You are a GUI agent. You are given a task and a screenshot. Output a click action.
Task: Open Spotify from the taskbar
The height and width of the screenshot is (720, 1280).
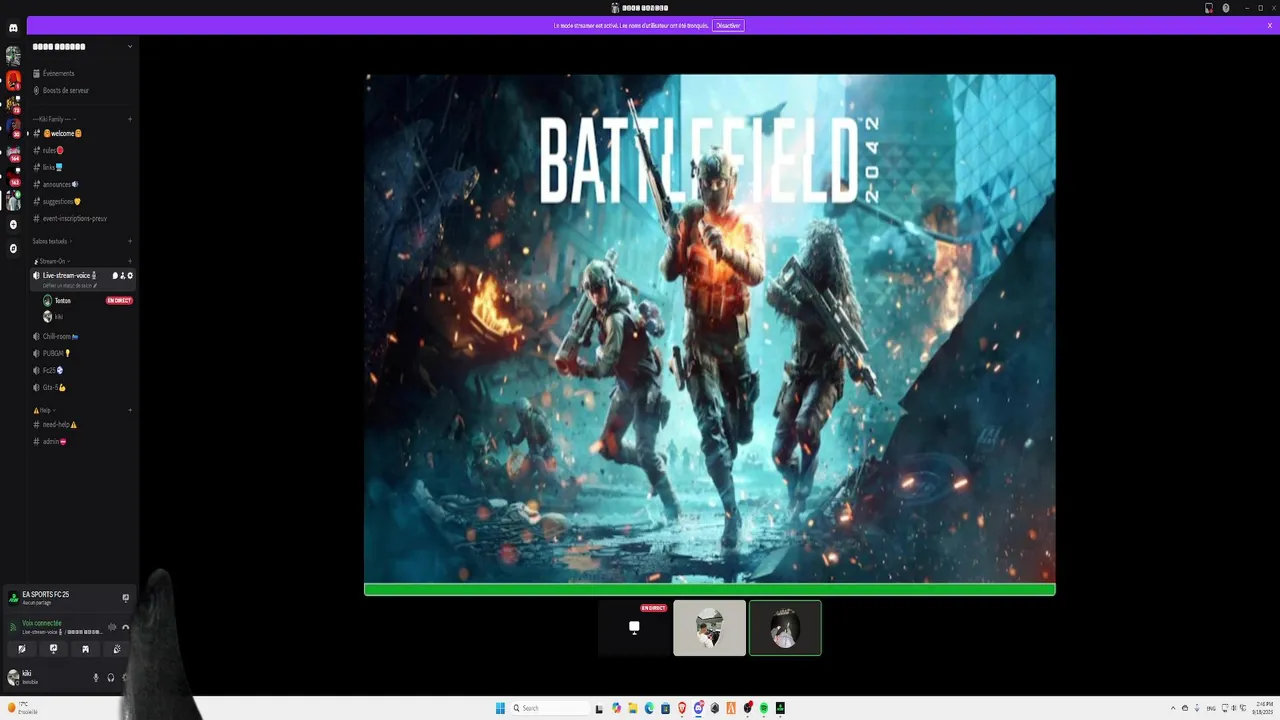pos(763,708)
